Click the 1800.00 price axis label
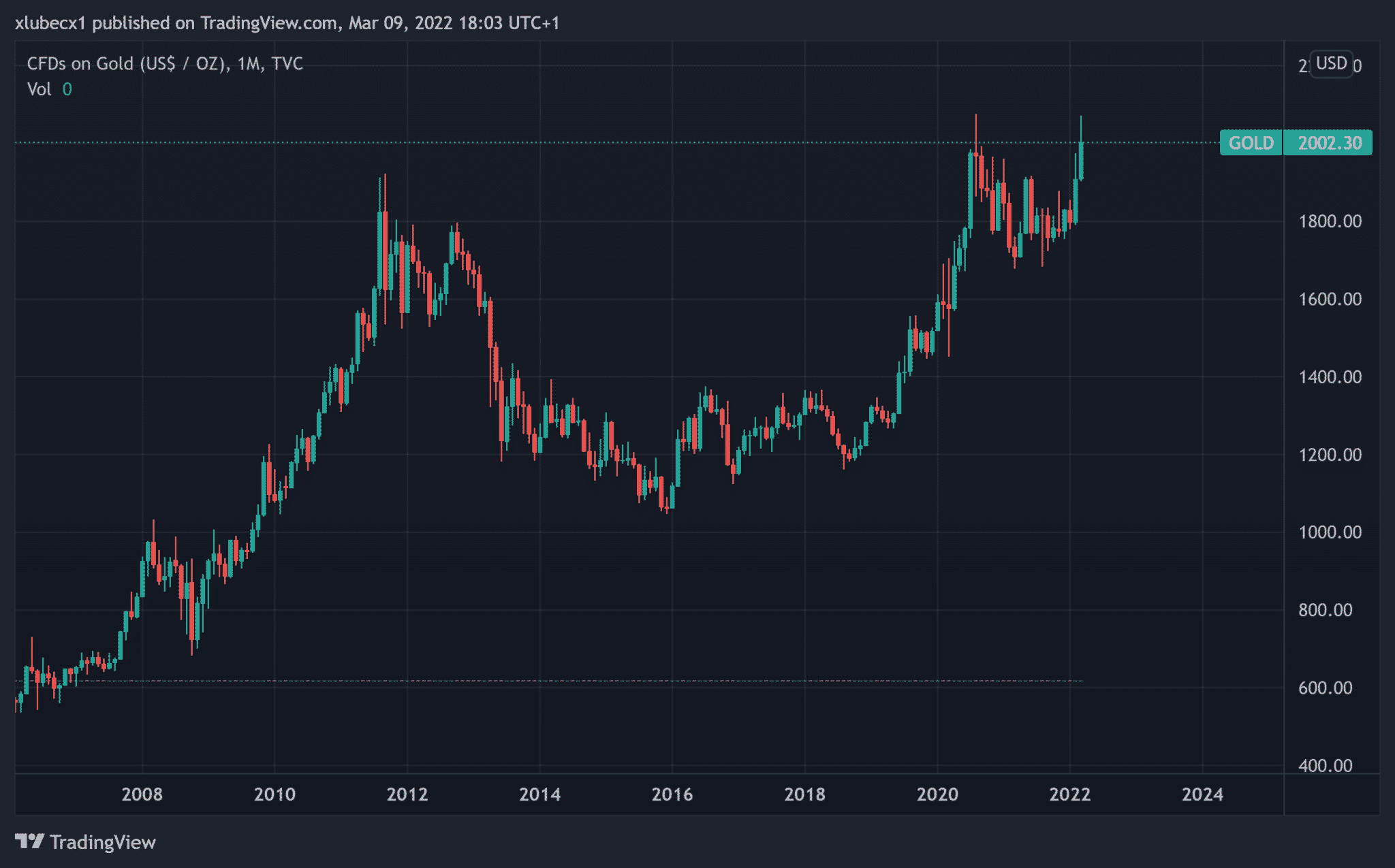 pyautogui.click(x=1330, y=221)
